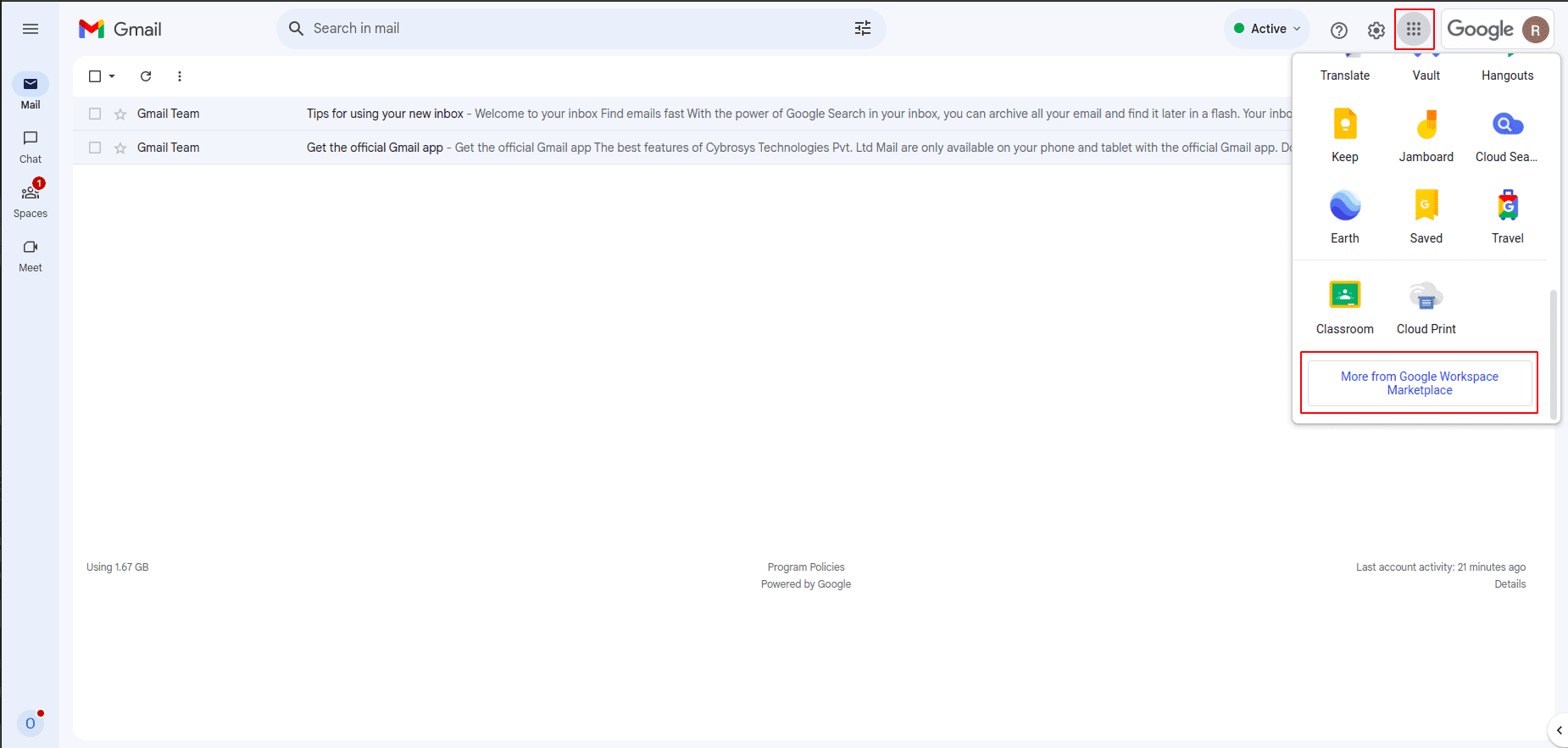Open the Settings gear icon

click(x=1376, y=31)
